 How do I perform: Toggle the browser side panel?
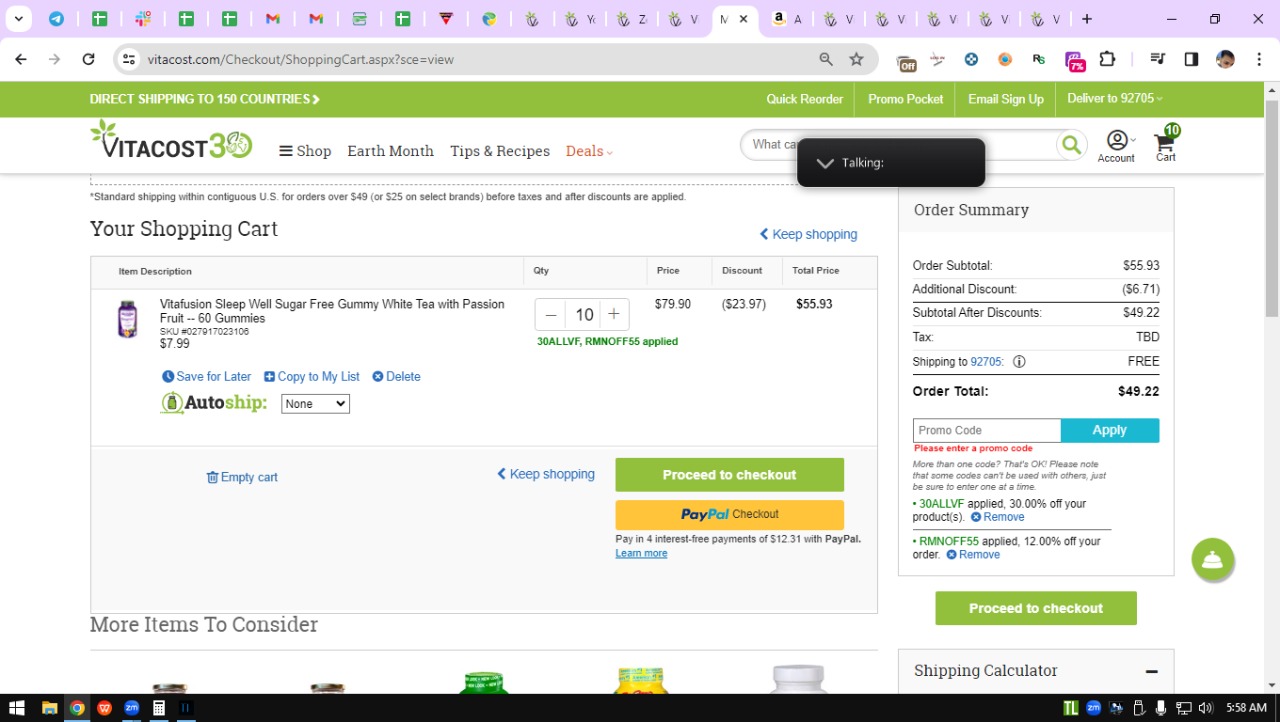(x=1191, y=59)
